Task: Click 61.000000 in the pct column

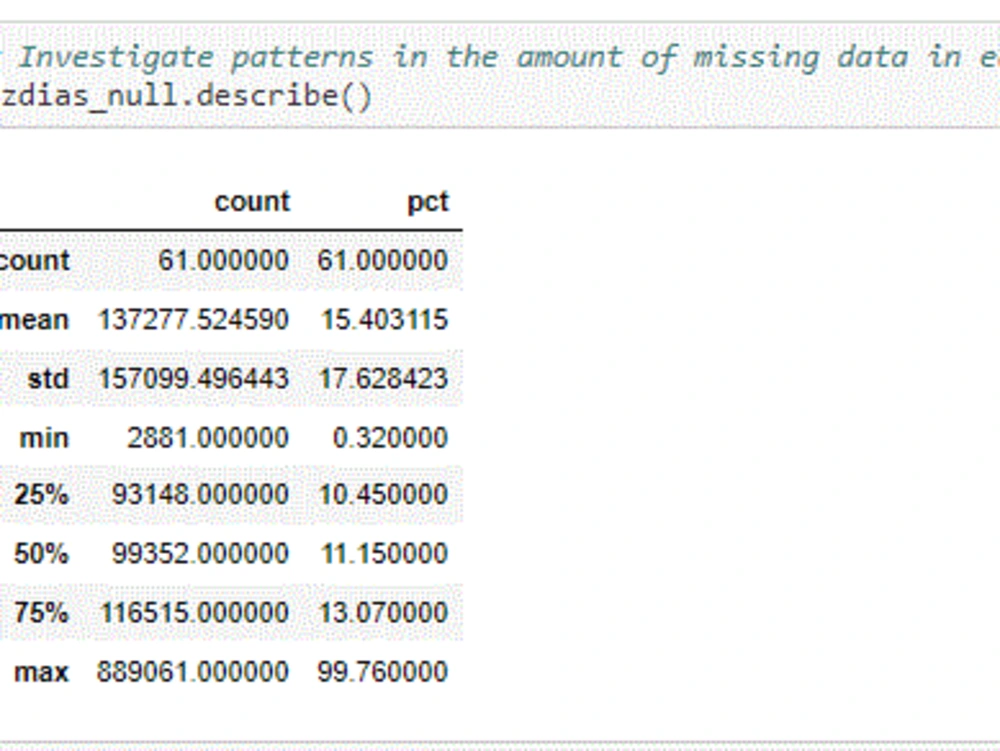Action: [x=383, y=260]
